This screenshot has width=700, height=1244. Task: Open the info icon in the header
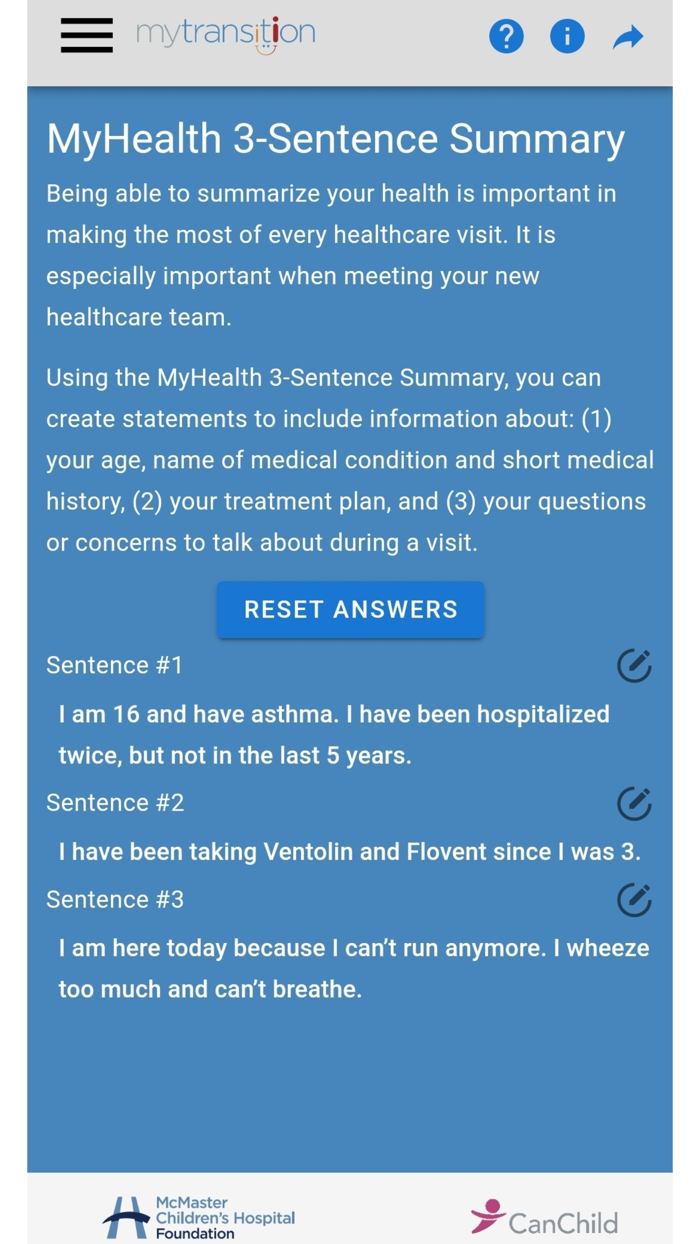coord(567,36)
